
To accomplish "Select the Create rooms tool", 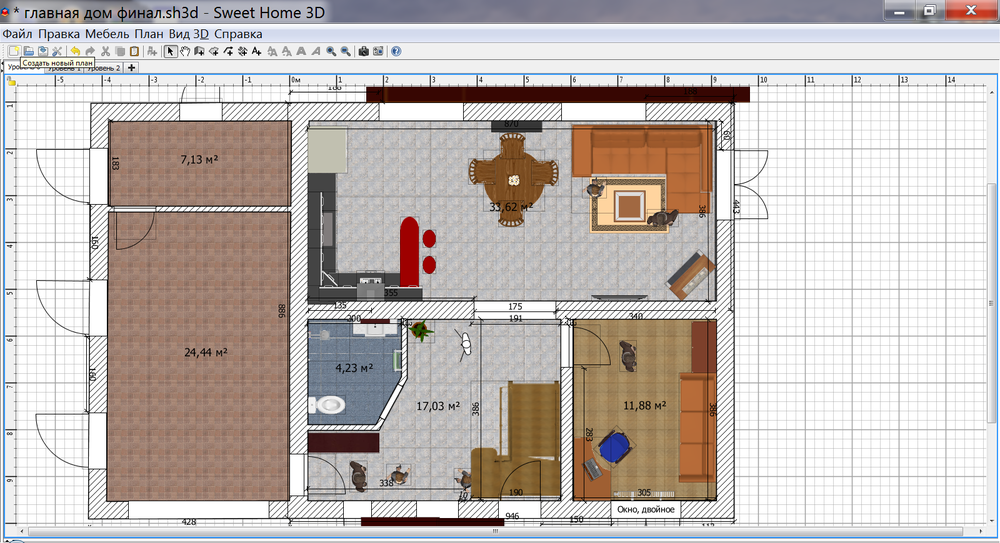I will [214, 51].
